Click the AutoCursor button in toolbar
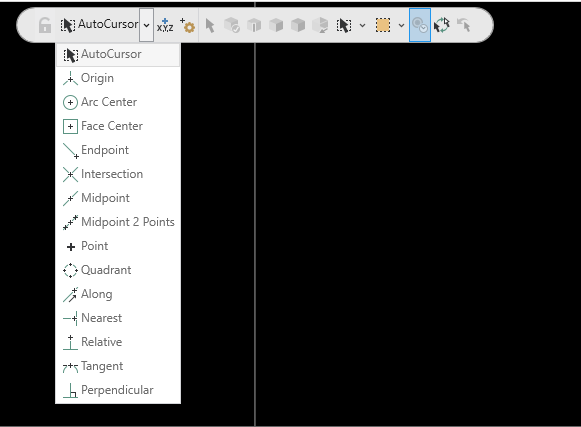The image size is (581, 427). click(99, 25)
